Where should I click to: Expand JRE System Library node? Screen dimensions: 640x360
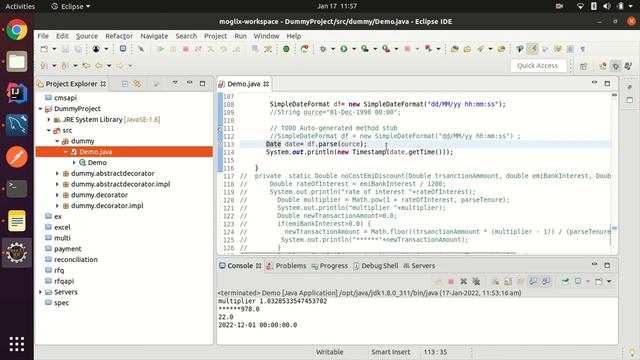pos(49,120)
